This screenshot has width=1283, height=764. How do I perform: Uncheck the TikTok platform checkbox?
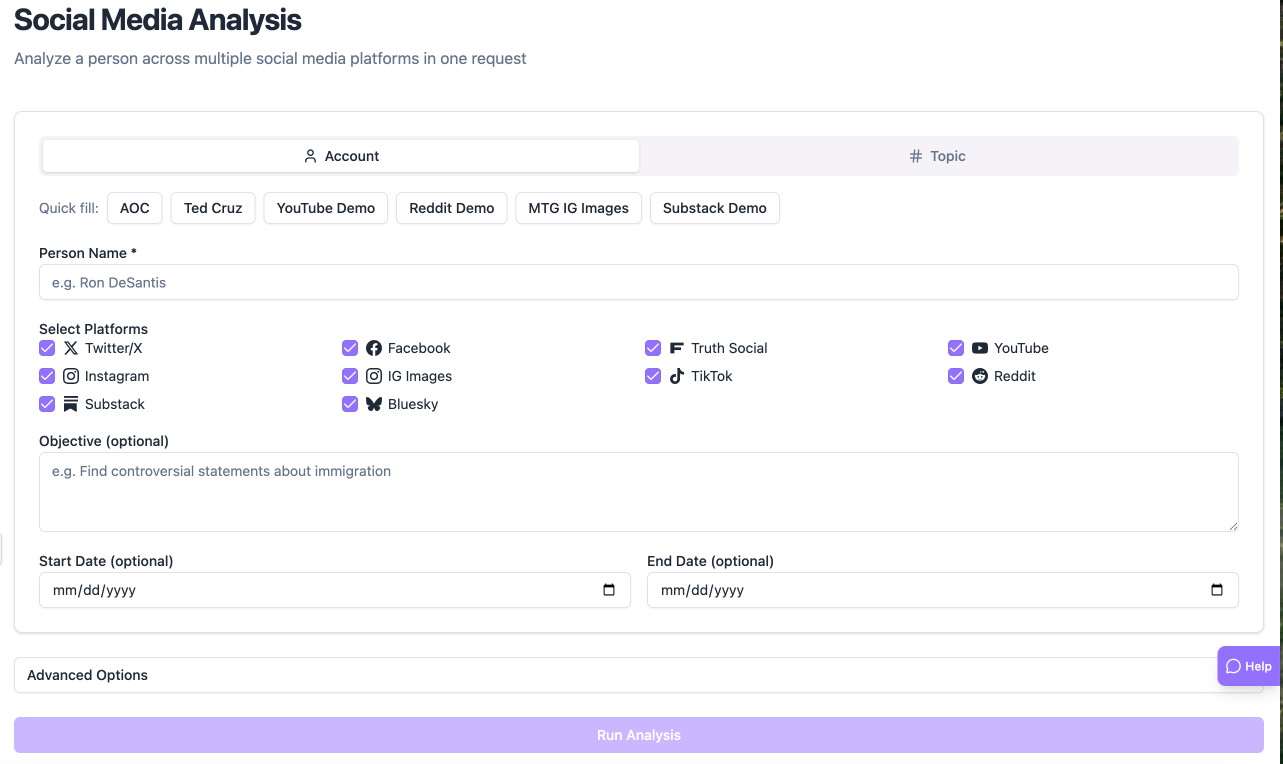653,376
